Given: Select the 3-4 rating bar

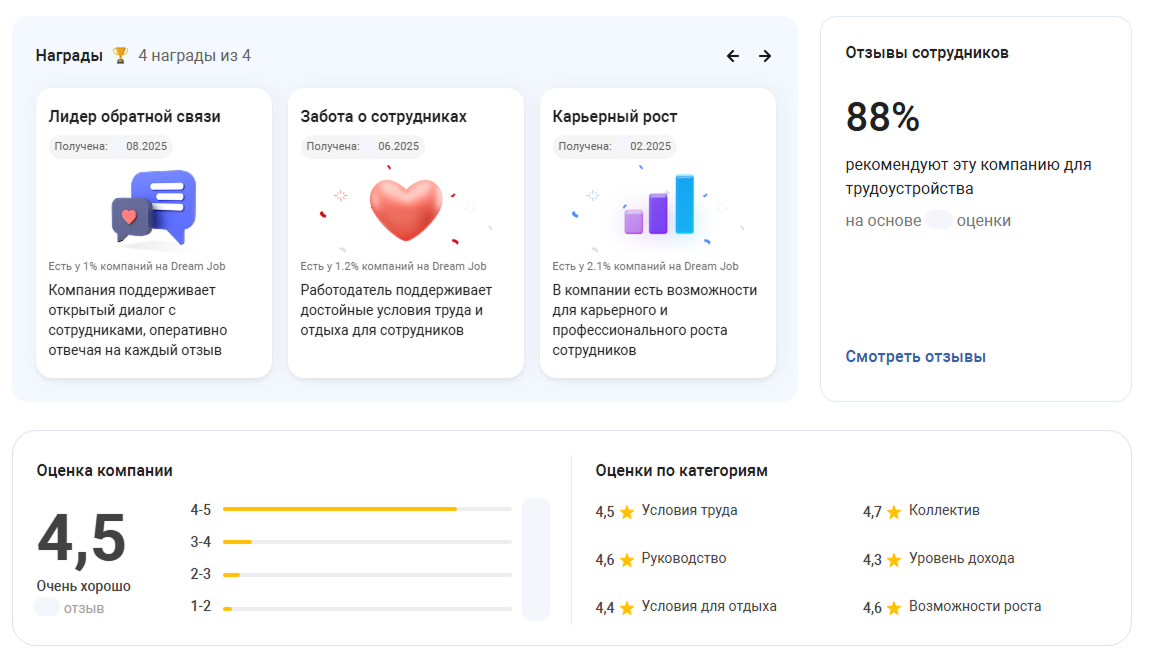Looking at the screenshot, I should pos(366,542).
